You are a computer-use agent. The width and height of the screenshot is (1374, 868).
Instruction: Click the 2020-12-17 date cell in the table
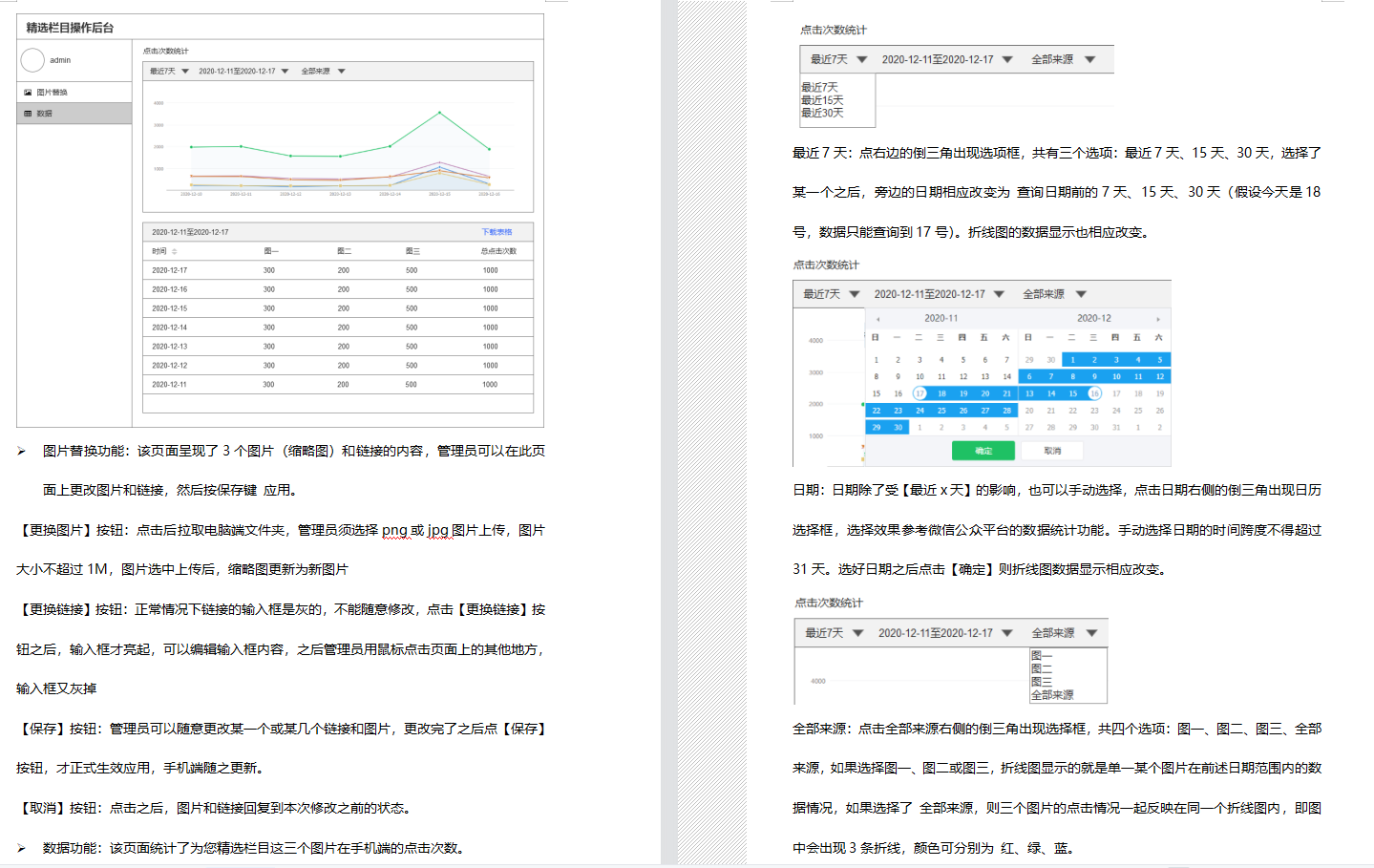(170, 270)
